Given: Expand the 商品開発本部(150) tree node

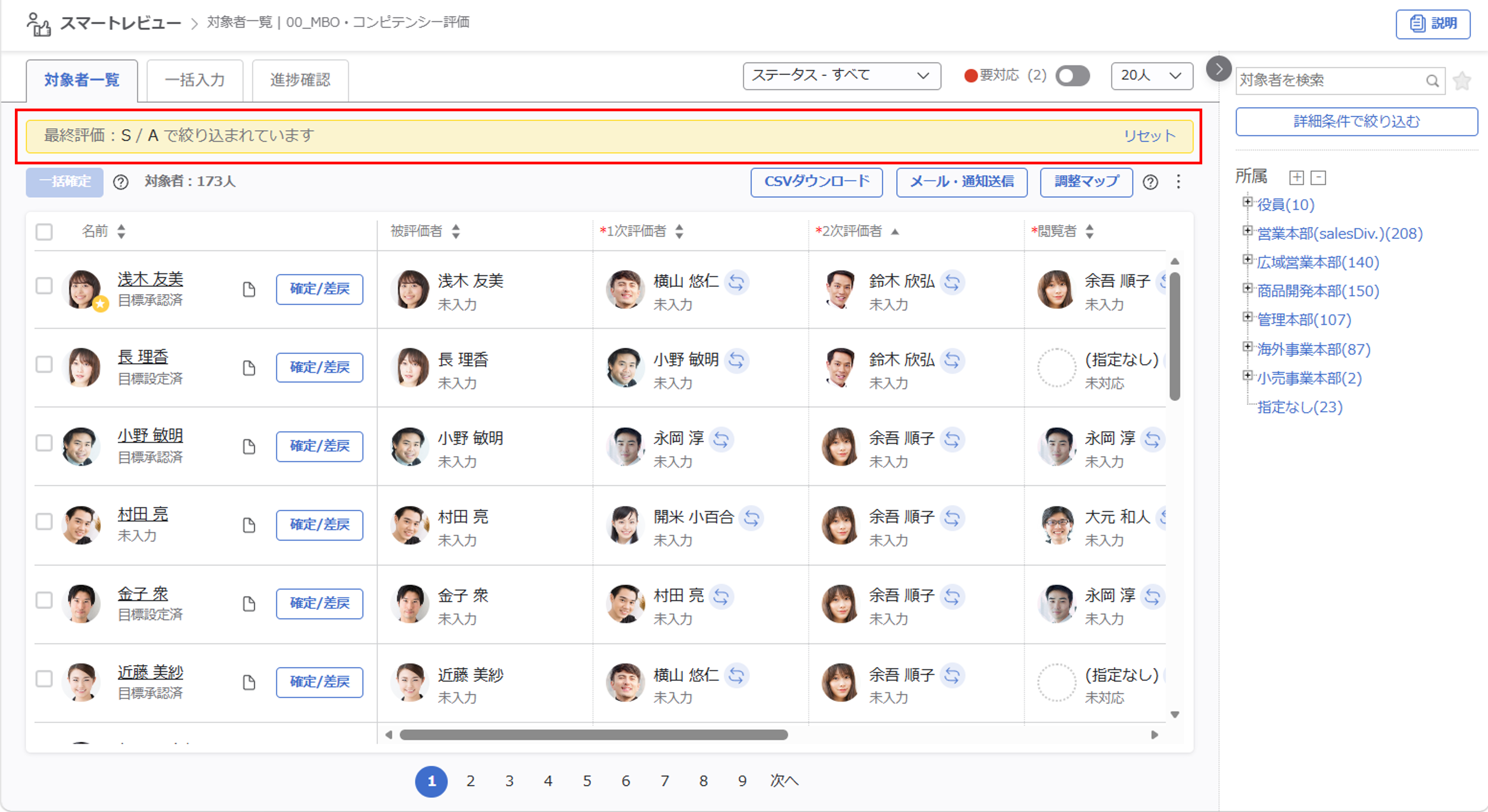Looking at the screenshot, I should 1247,288.
